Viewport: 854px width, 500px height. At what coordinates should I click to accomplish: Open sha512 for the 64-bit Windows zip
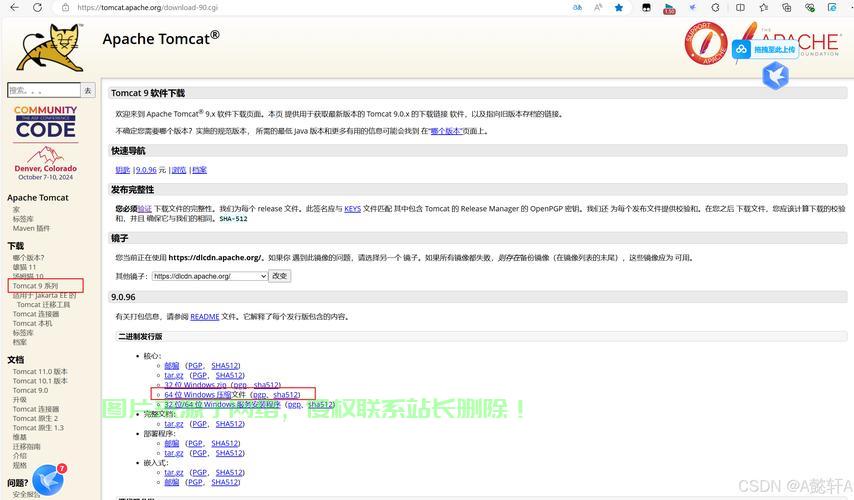pos(286,394)
